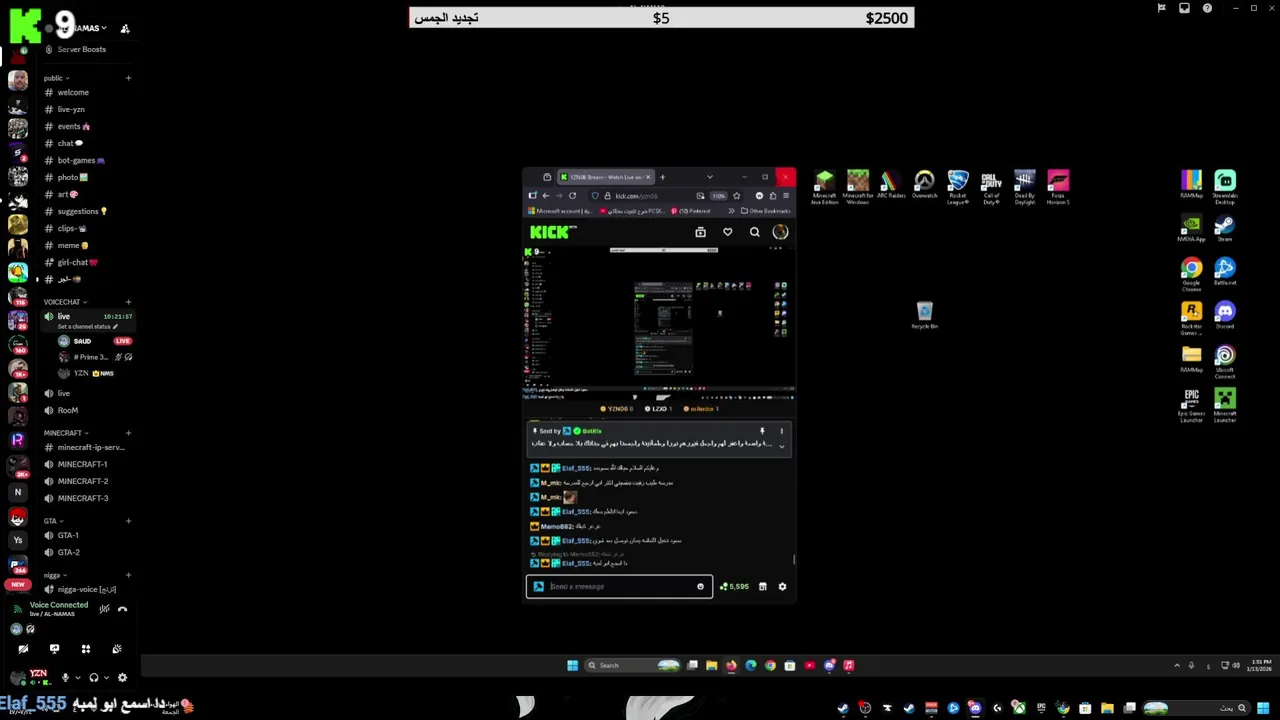The width and height of the screenshot is (1280, 720).
Task: Open Recycle Bin on desktop
Action: click(924, 315)
